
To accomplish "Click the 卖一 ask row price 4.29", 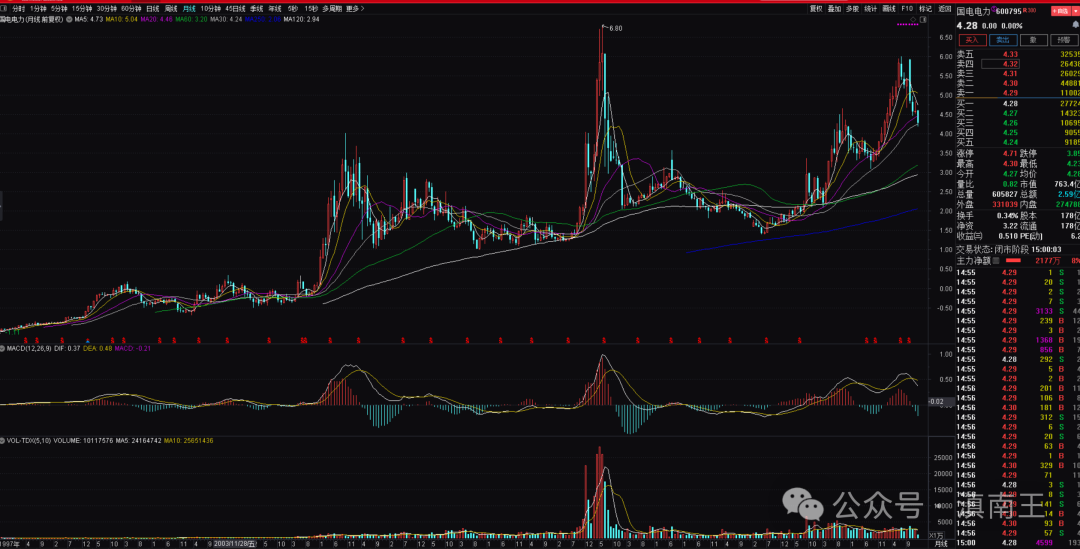I will click(1010, 93).
